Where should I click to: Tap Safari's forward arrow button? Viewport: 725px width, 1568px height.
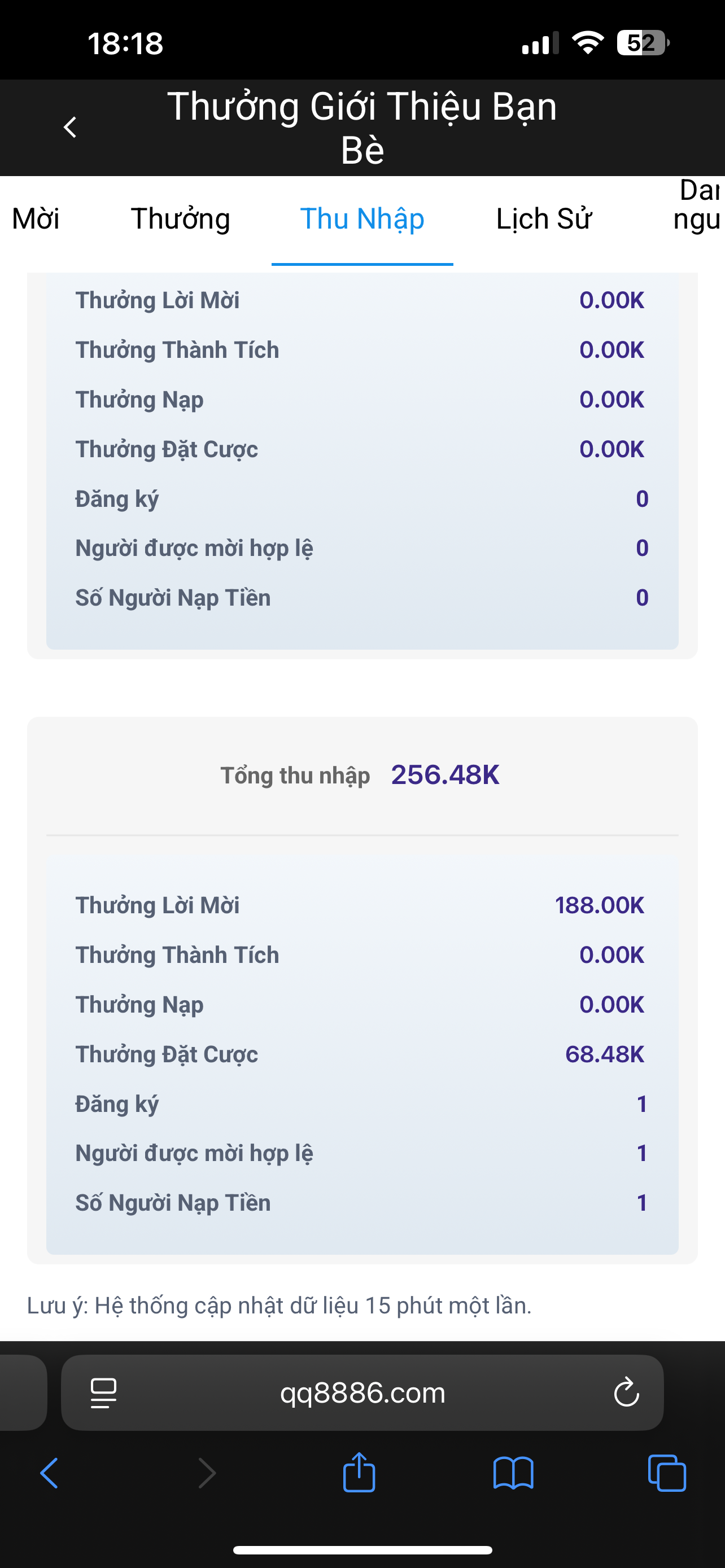[x=207, y=1474]
